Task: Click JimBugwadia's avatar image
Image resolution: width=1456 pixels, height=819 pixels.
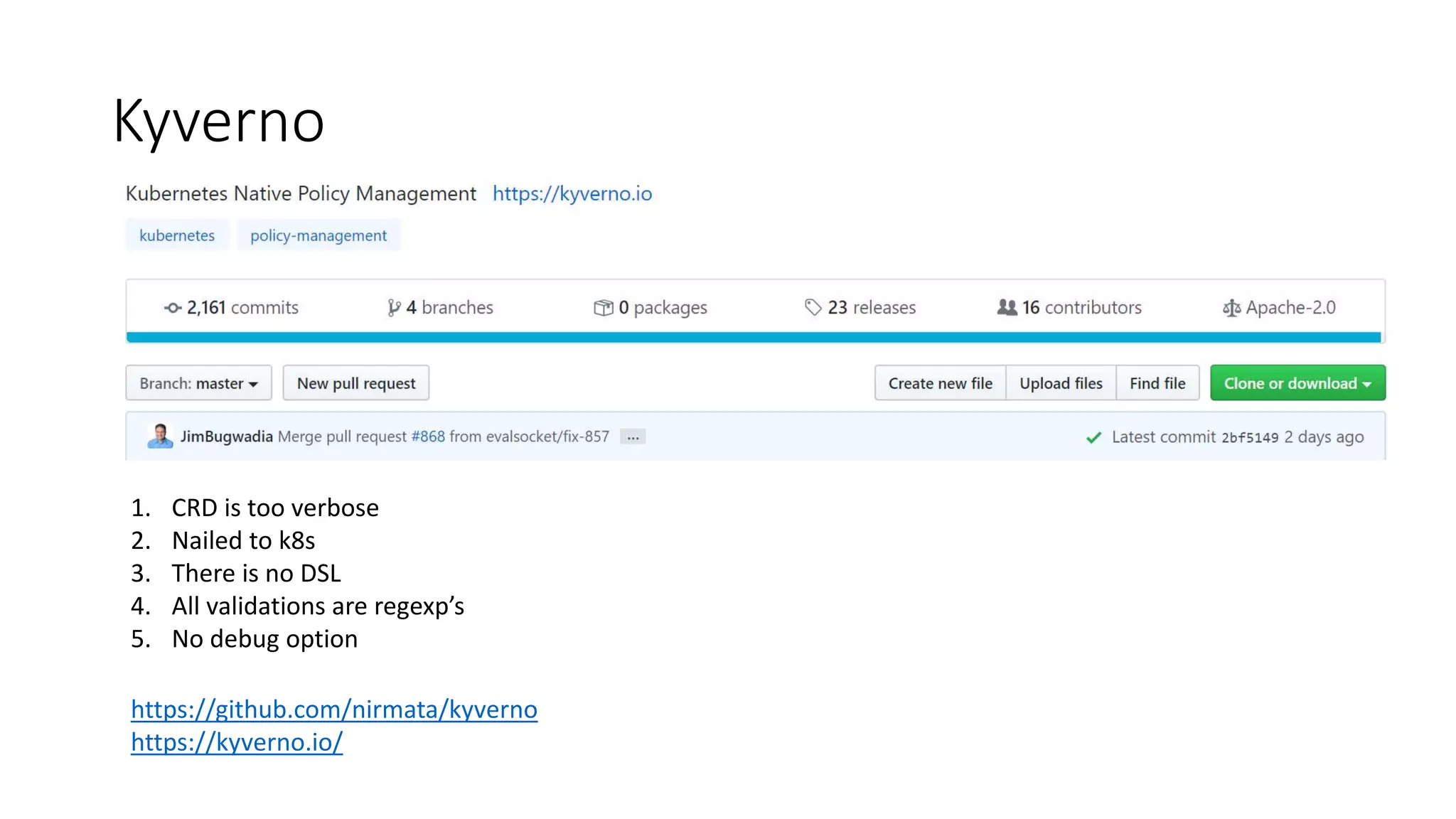Action: pos(160,436)
